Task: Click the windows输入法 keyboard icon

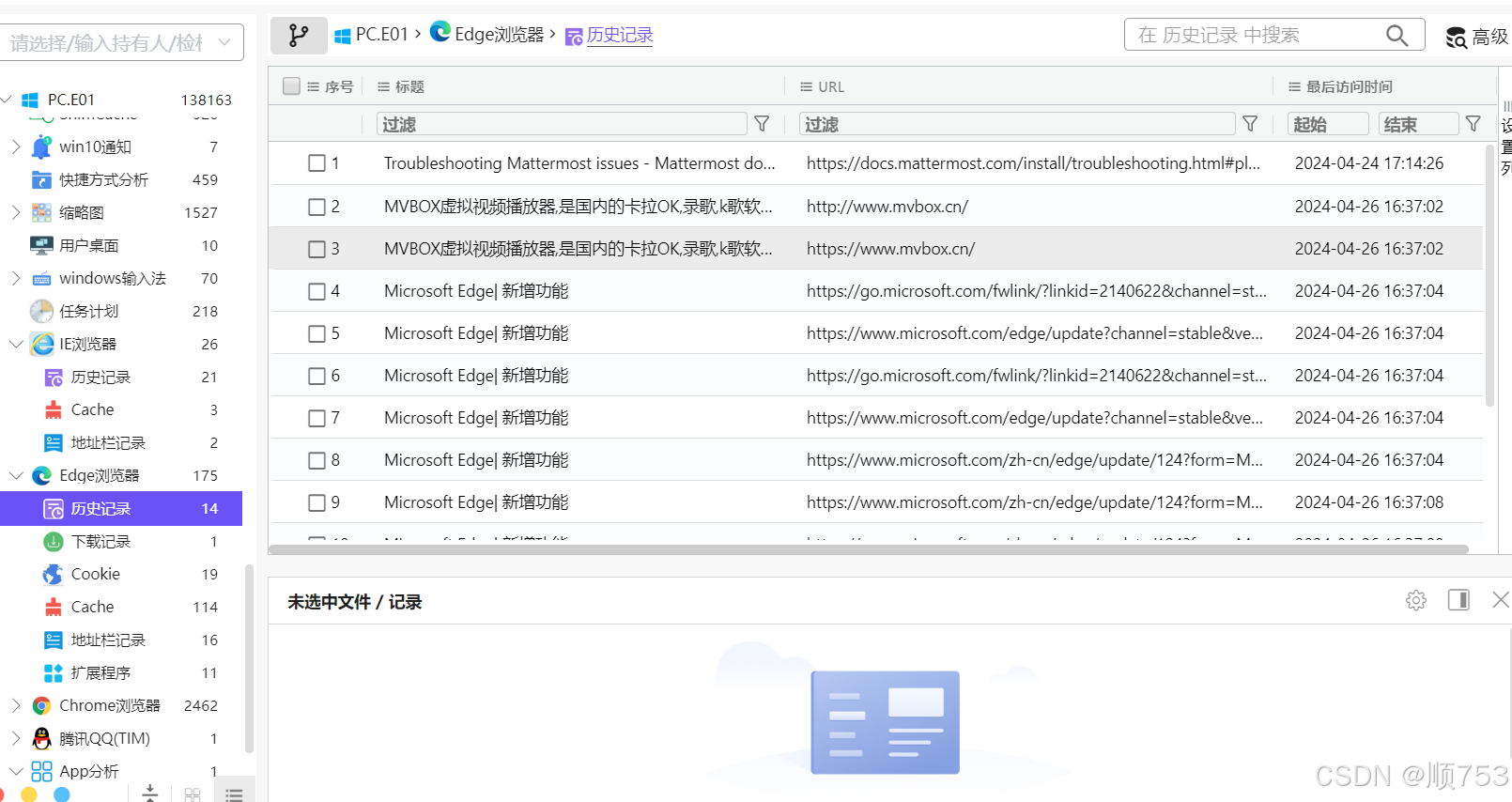Action: pos(41,278)
